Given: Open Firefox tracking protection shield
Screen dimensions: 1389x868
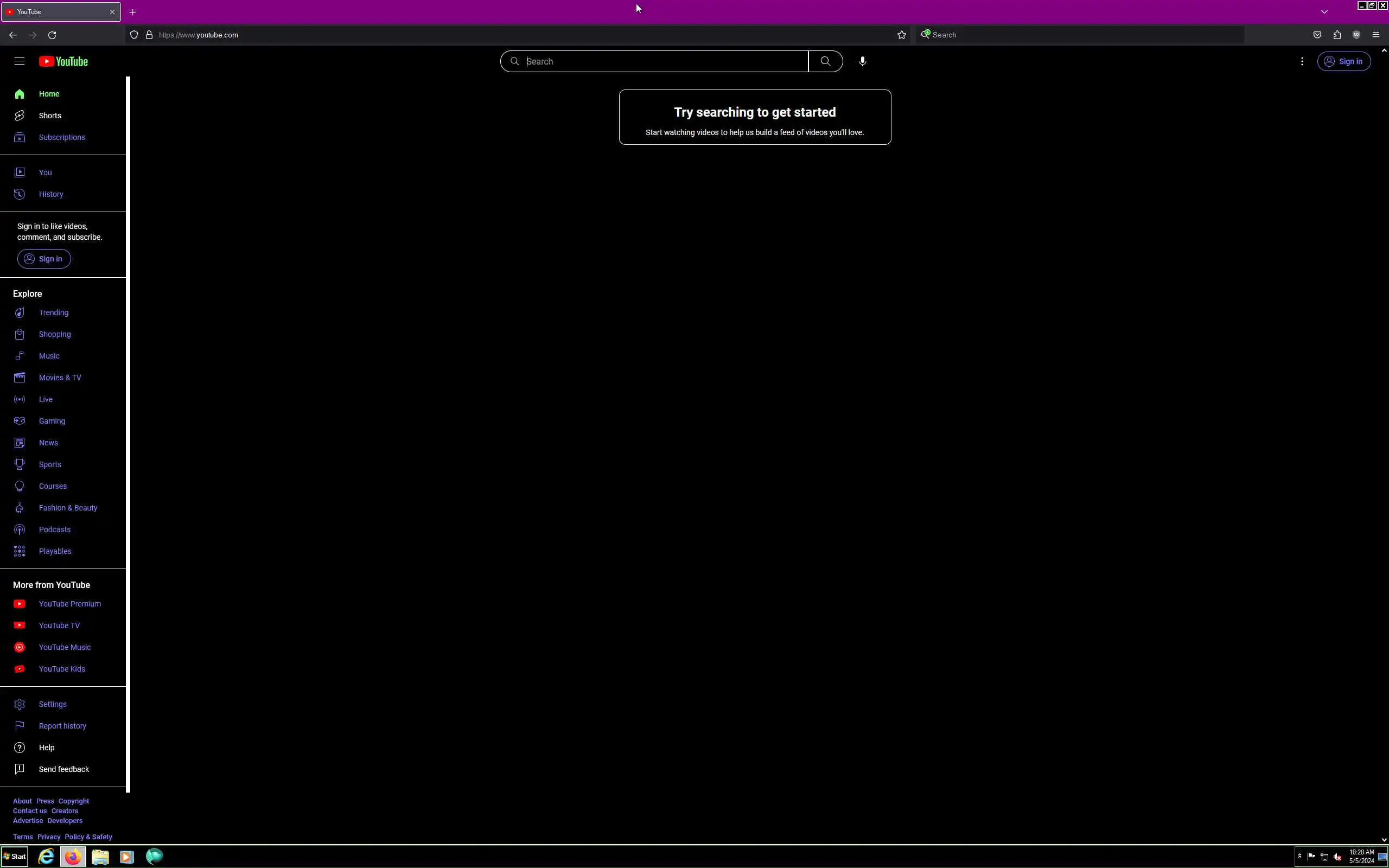Looking at the screenshot, I should (x=133, y=35).
